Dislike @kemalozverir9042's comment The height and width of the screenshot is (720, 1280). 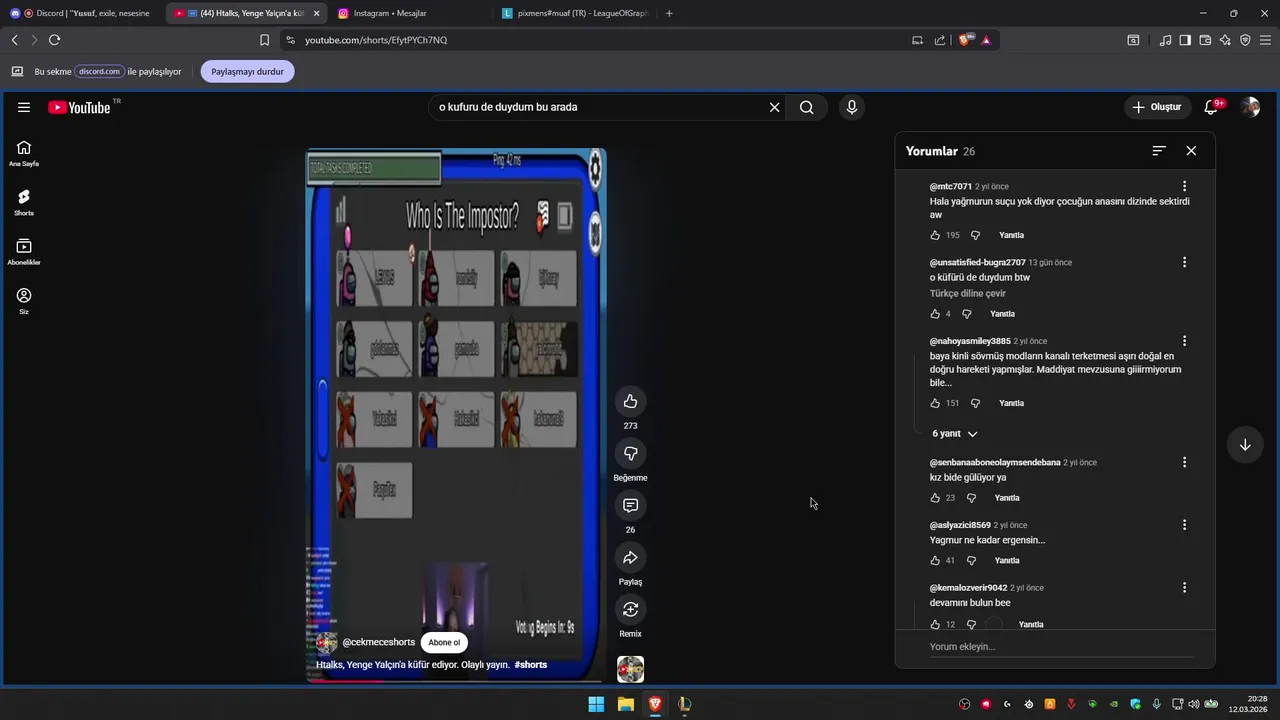pos(971,624)
